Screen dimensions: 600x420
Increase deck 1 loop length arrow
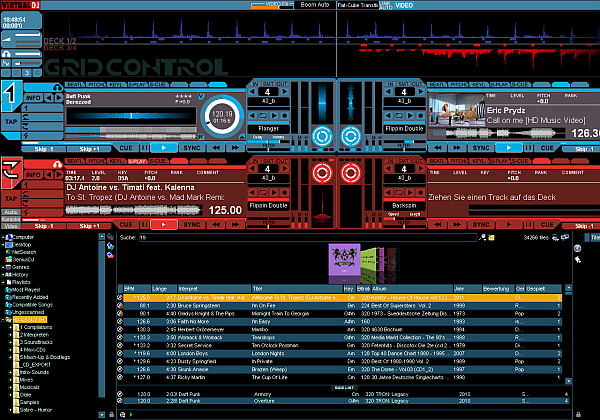(285, 92)
